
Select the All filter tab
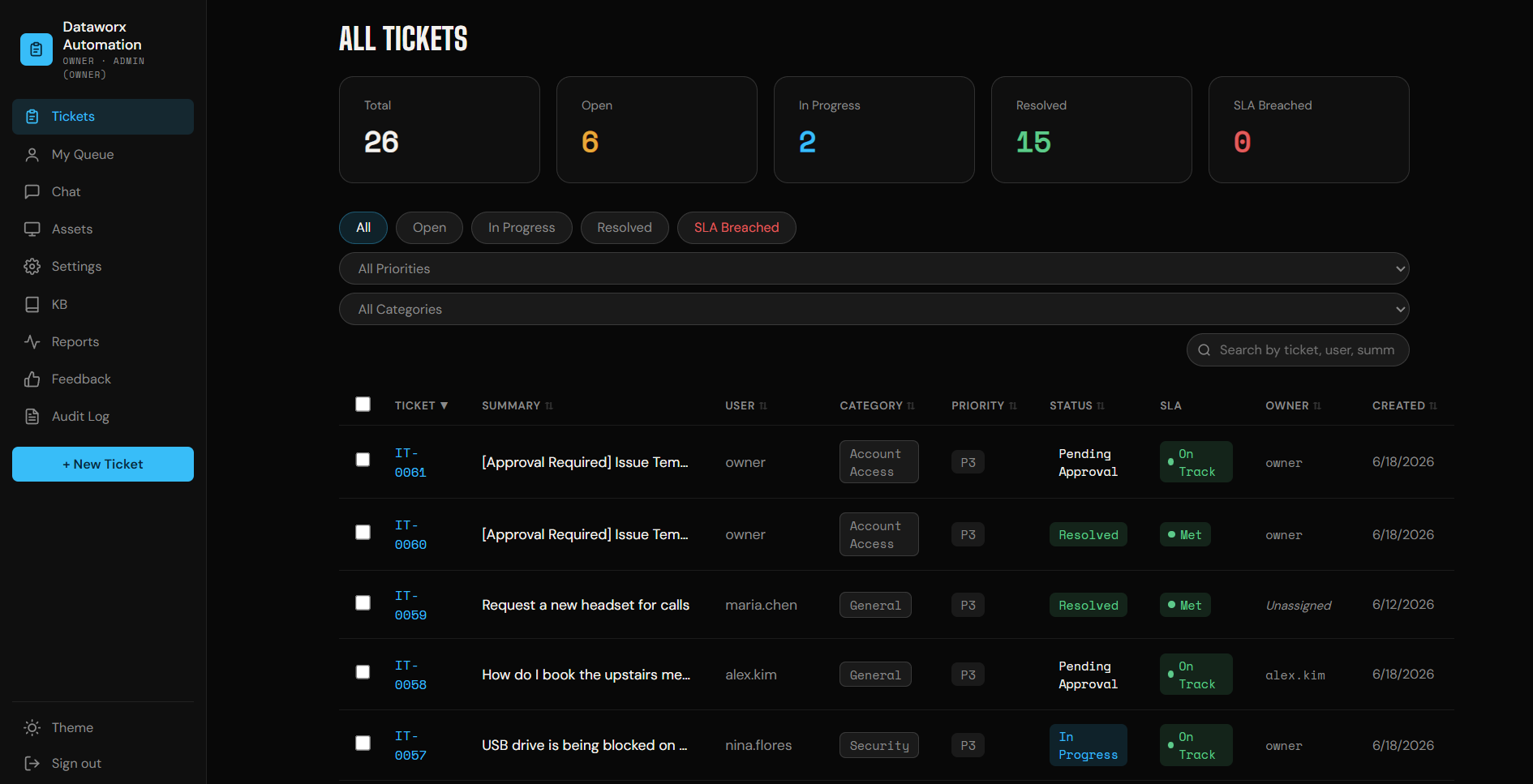click(x=363, y=228)
